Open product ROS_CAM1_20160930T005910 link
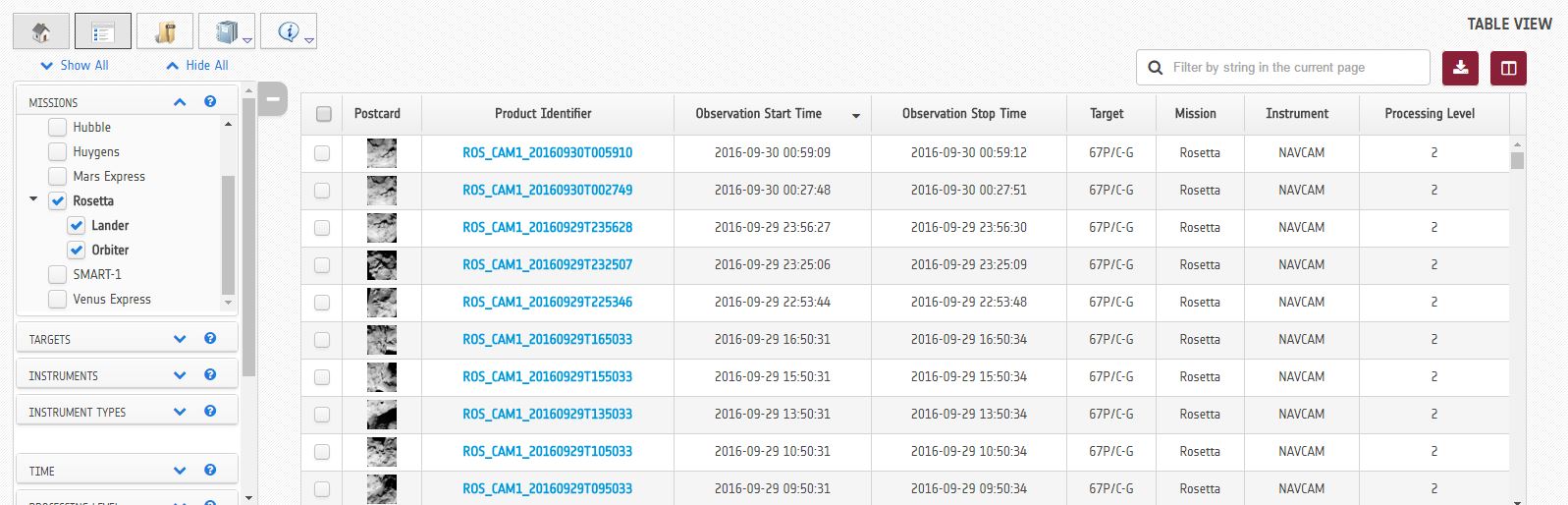The image size is (1568, 505). click(547, 153)
